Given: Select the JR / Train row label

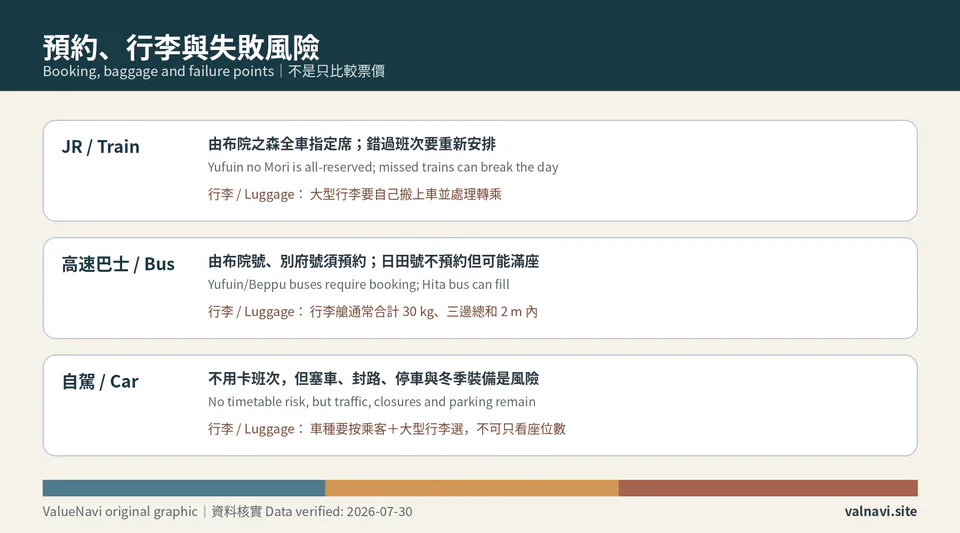Looking at the screenshot, I should tap(100, 147).
